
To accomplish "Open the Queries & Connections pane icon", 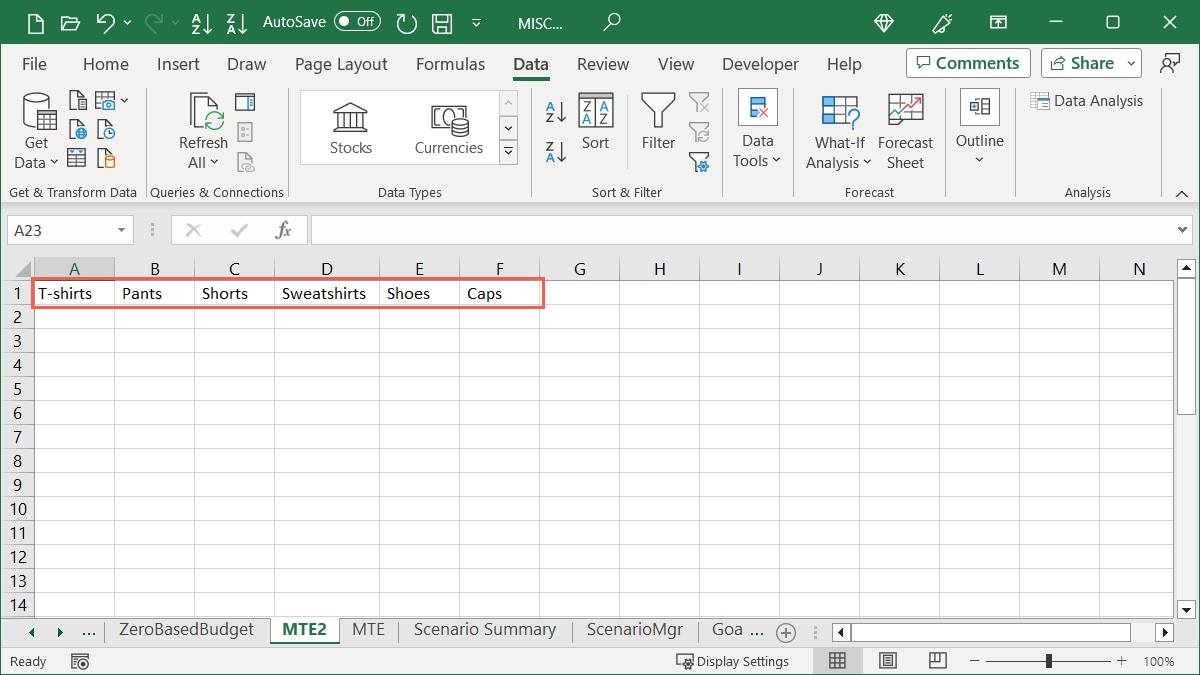I will tap(245, 101).
